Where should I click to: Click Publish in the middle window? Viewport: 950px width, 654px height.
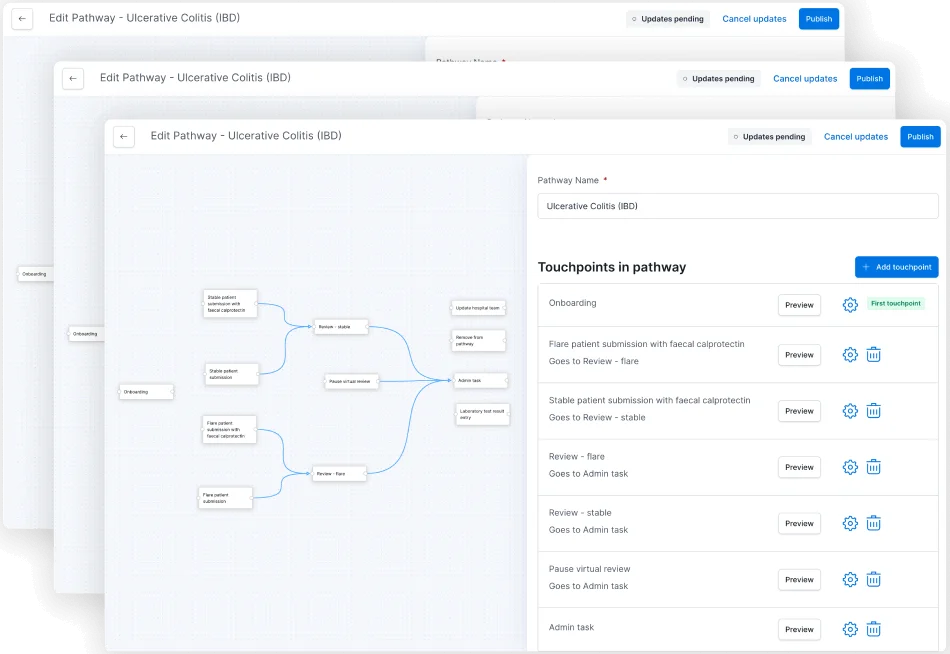pos(869,78)
